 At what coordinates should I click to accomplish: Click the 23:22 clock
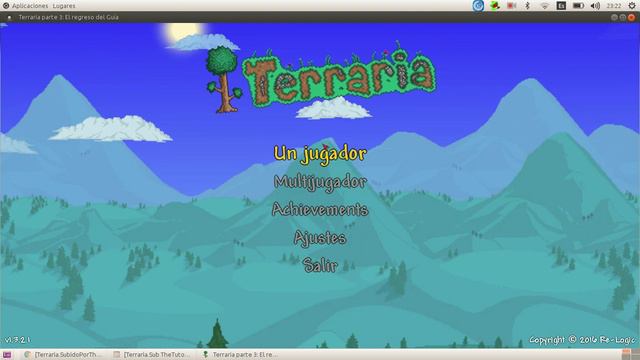[x=613, y=6]
